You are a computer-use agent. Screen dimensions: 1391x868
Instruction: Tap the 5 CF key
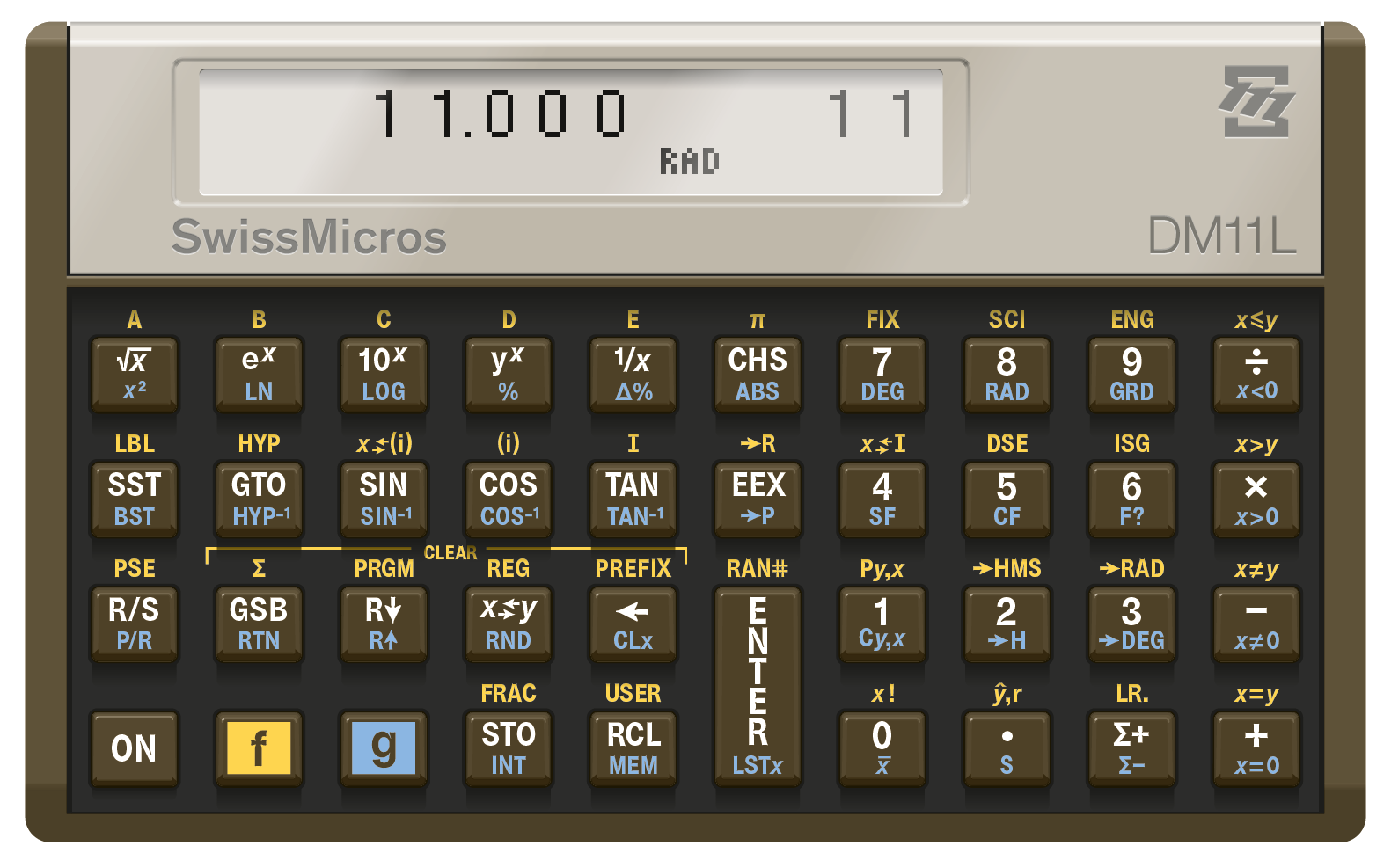click(x=1007, y=500)
